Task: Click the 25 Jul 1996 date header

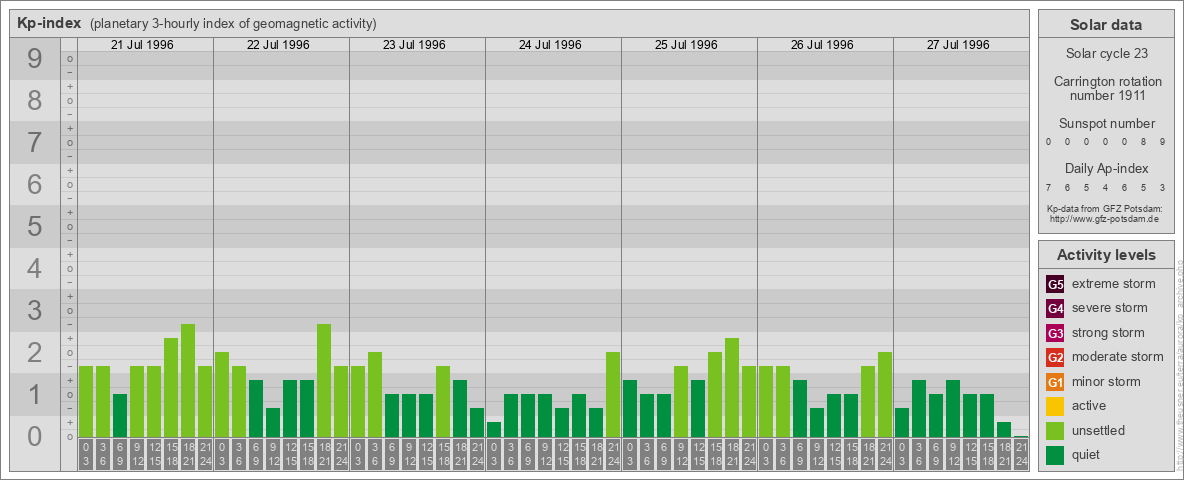Action: [686, 45]
